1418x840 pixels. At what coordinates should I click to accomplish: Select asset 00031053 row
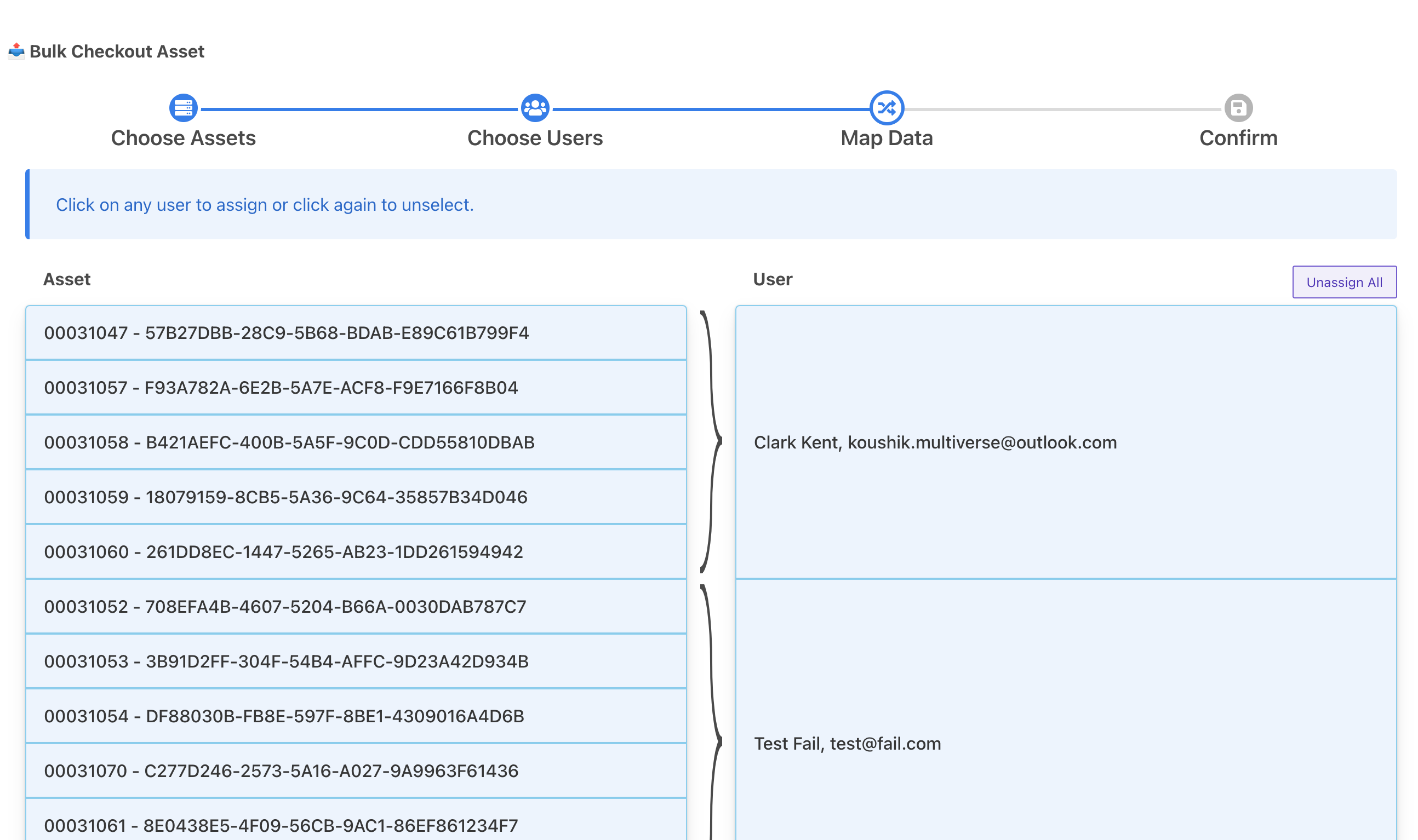click(356, 661)
